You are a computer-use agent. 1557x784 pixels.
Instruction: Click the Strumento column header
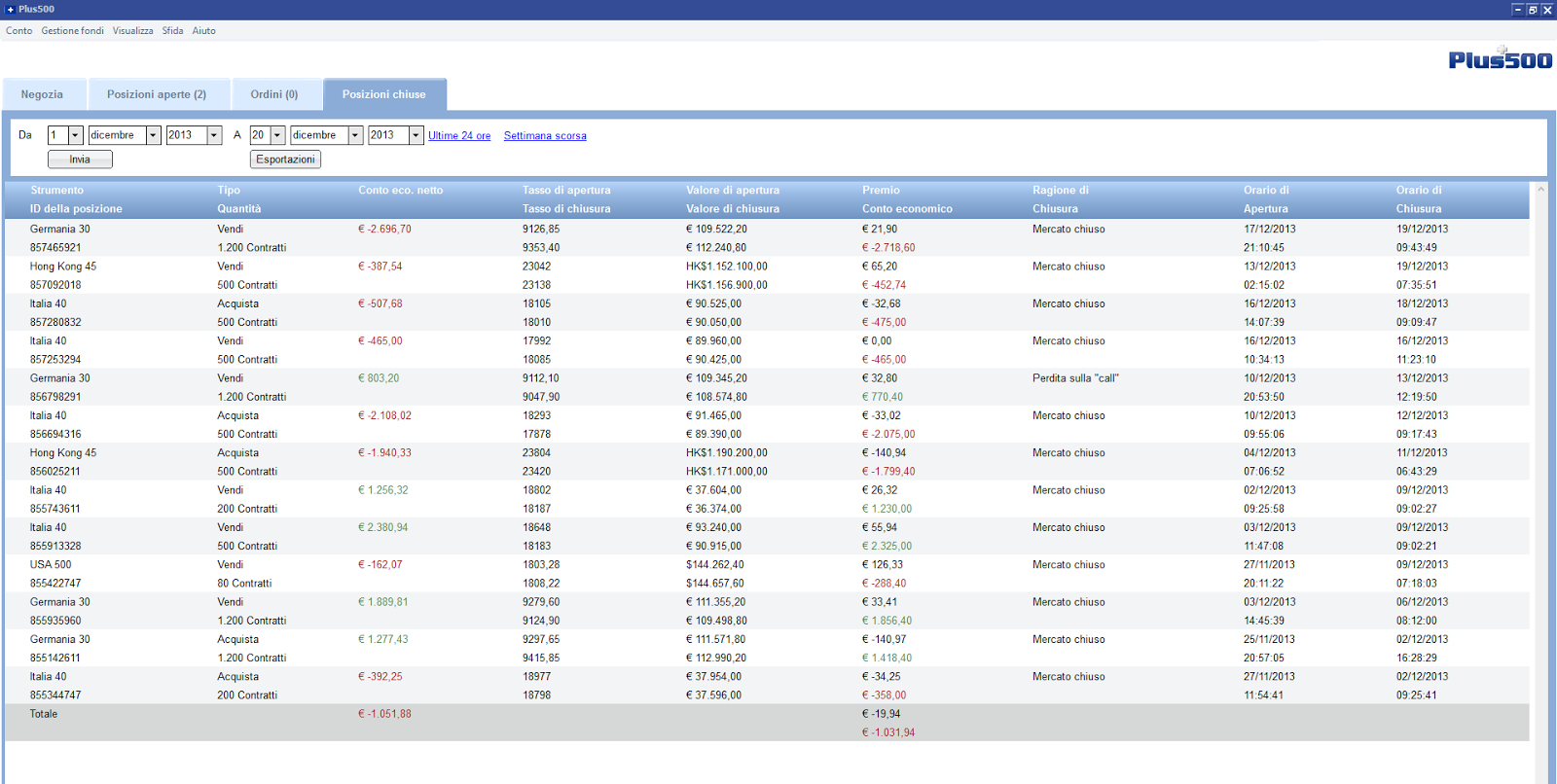[x=56, y=191]
